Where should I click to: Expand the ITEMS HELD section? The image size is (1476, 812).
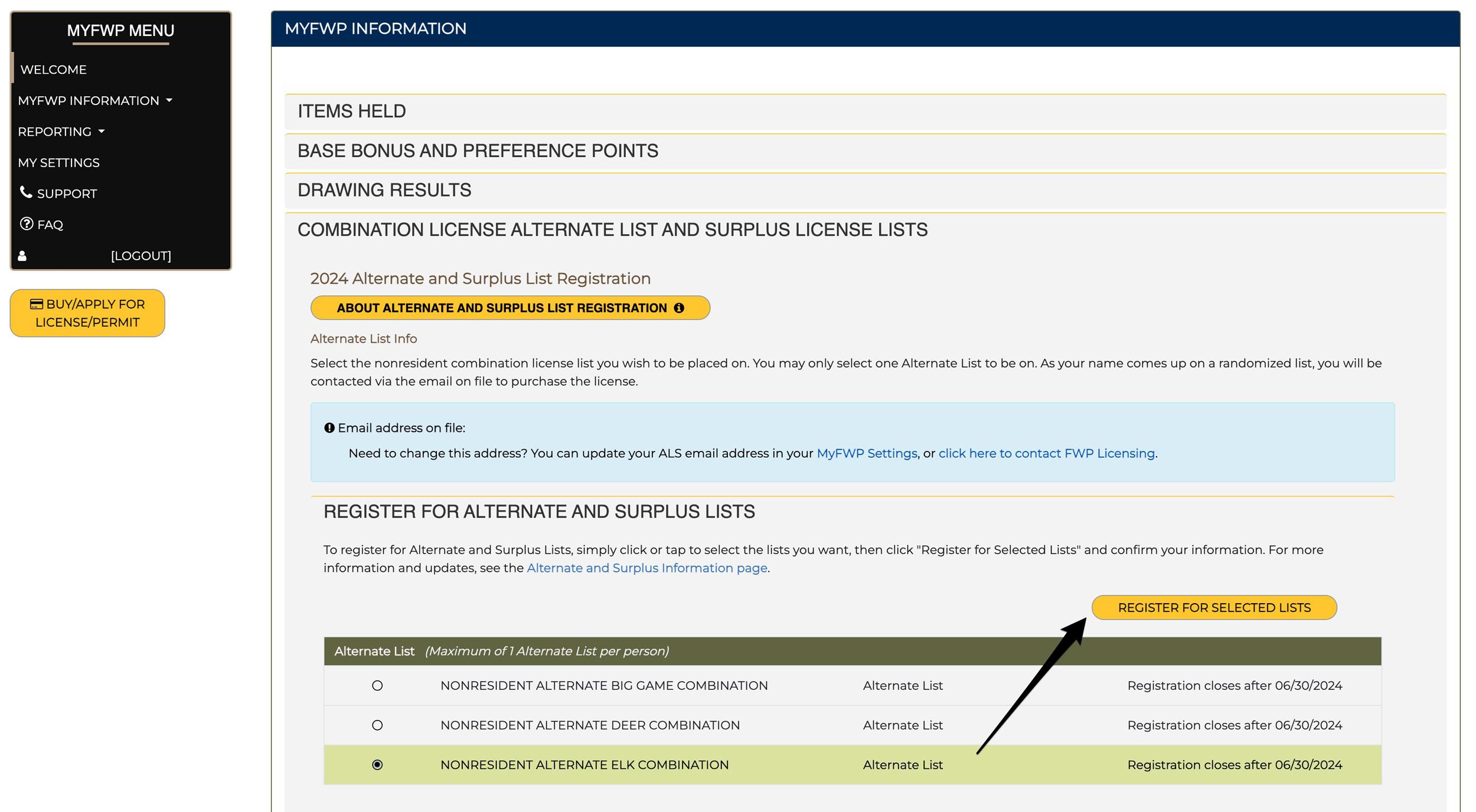point(351,111)
